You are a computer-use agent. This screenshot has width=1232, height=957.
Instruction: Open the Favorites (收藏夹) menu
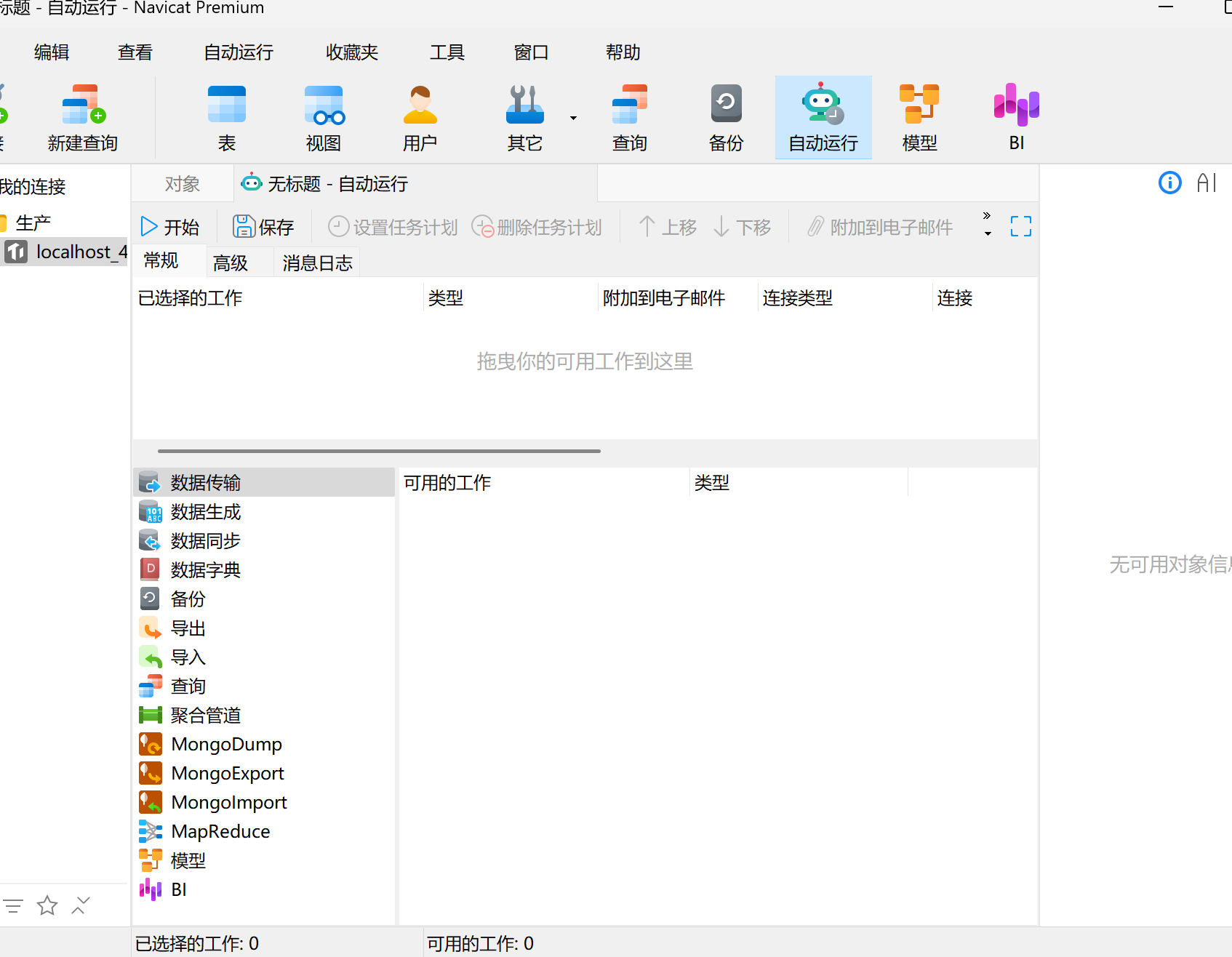[x=352, y=52]
